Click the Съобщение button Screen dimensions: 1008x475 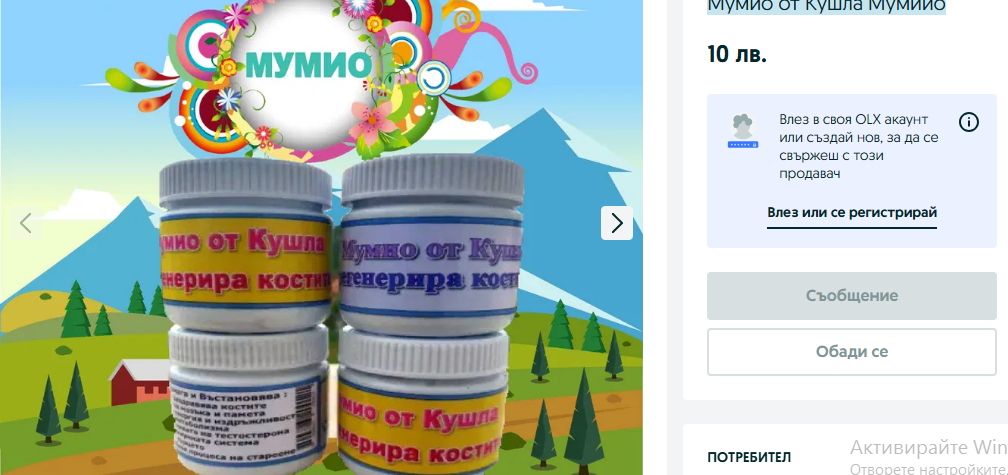click(852, 296)
